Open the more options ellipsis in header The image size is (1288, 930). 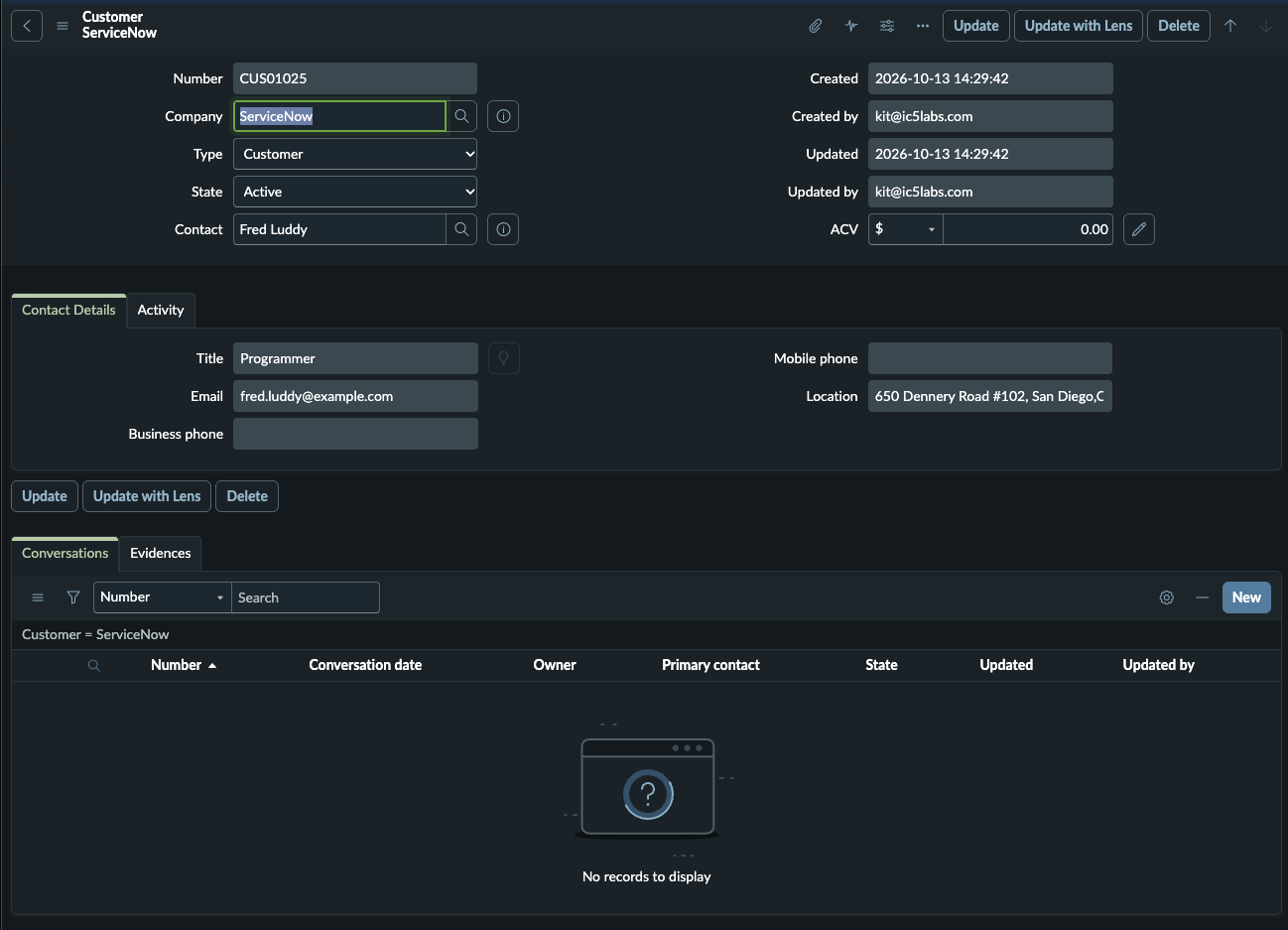(923, 26)
